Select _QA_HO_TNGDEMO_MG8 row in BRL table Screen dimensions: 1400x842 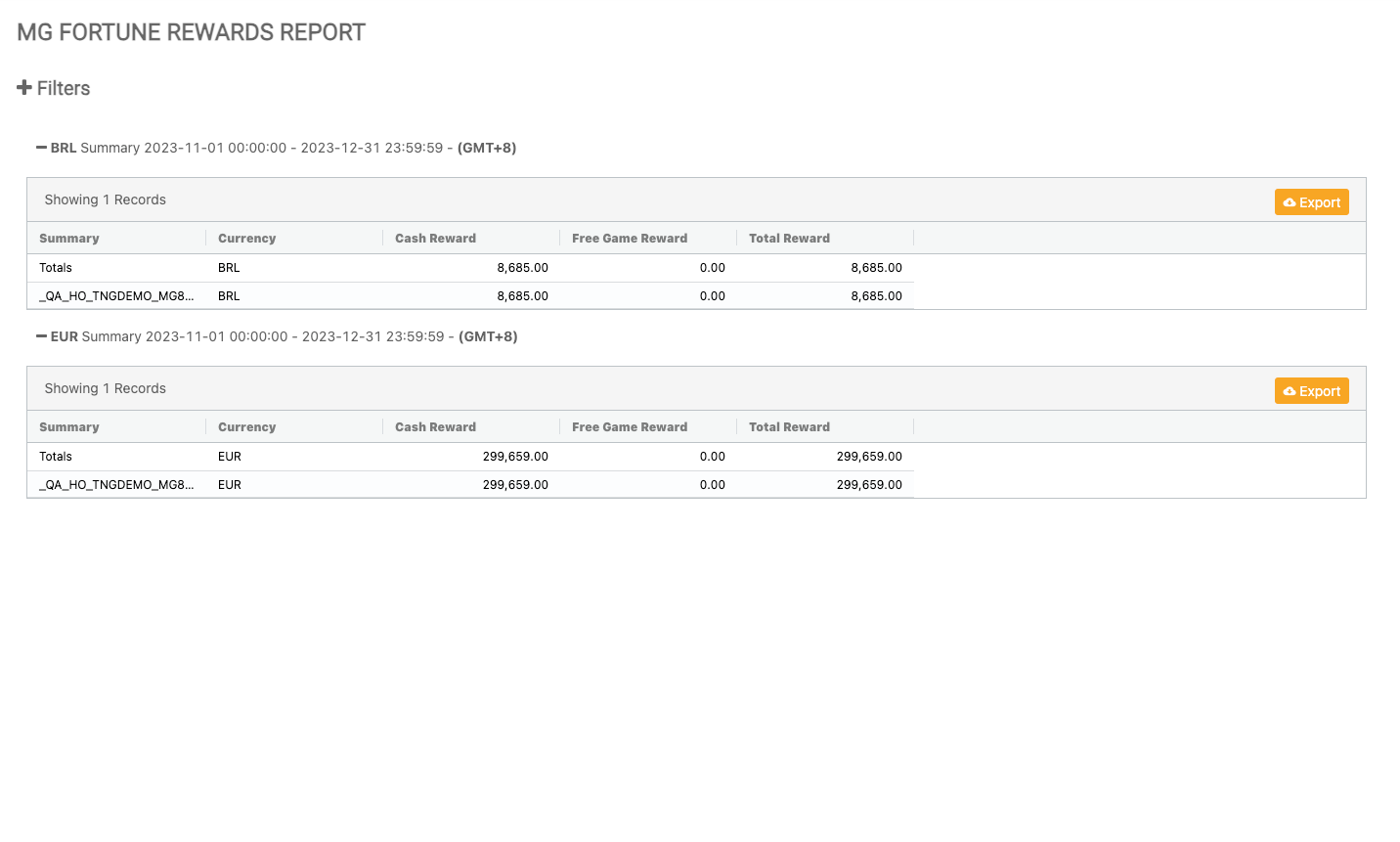116,296
